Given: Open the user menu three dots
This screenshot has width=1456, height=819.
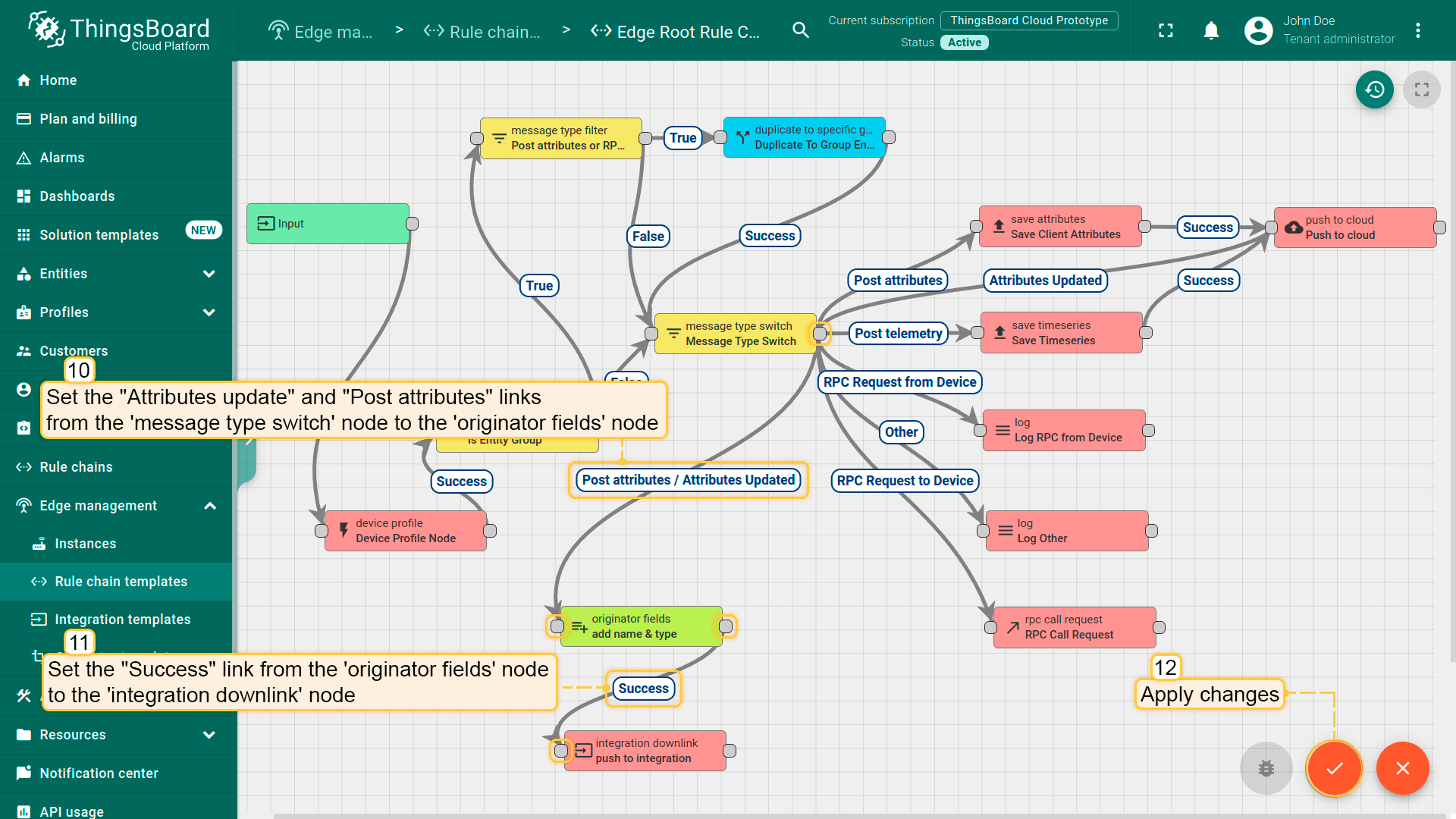Looking at the screenshot, I should (1417, 30).
